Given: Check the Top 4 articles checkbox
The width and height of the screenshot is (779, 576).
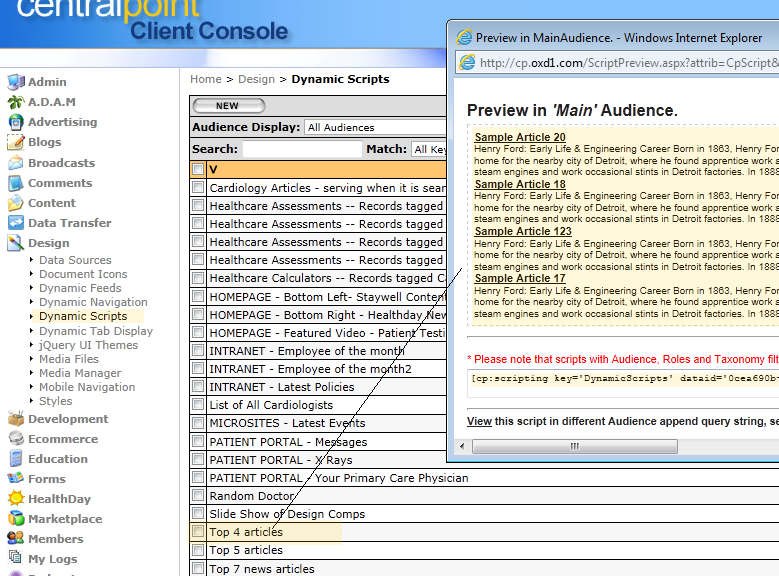Looking at the screenshot, I should (x=198, y=532).
